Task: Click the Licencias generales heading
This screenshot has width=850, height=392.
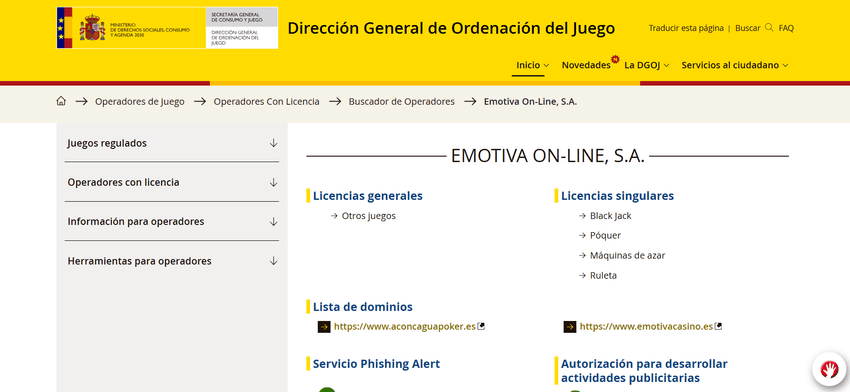Action: (x=368, y=196)
